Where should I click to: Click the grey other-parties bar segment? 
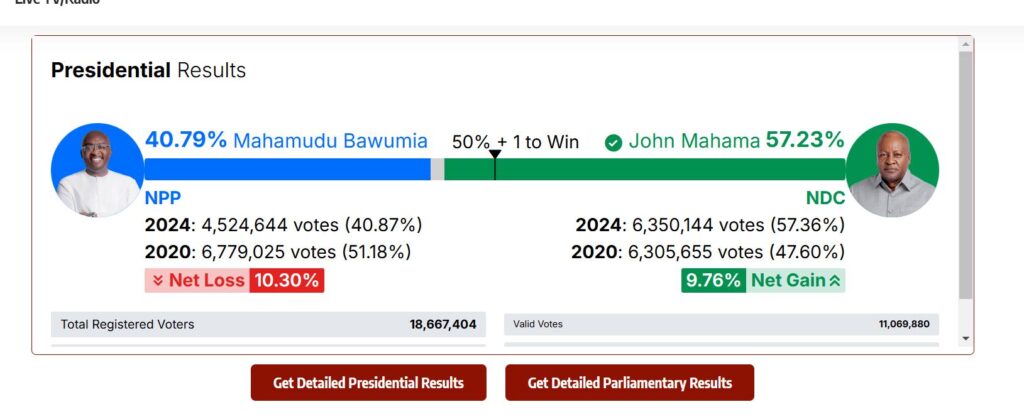(438, 169)
